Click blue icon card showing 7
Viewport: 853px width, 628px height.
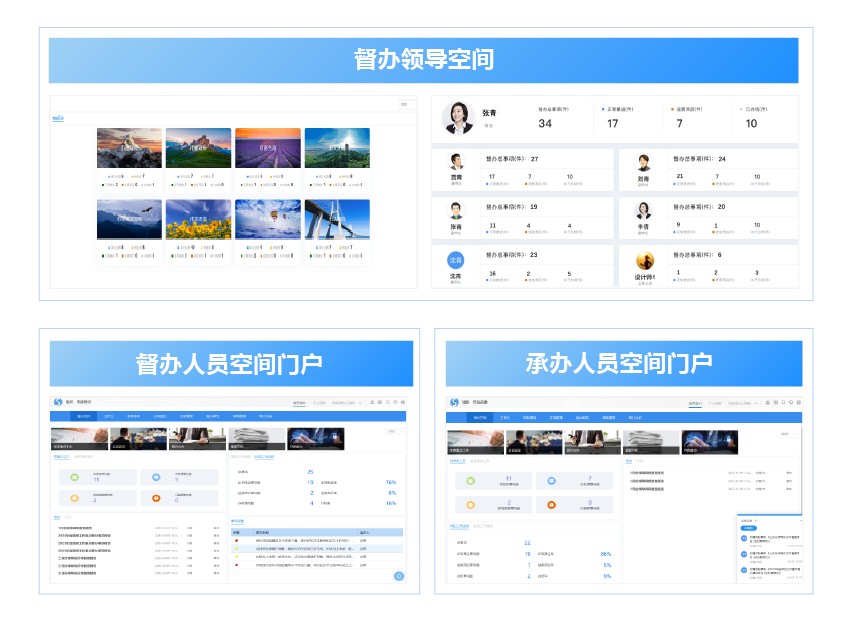pos(574,481)
